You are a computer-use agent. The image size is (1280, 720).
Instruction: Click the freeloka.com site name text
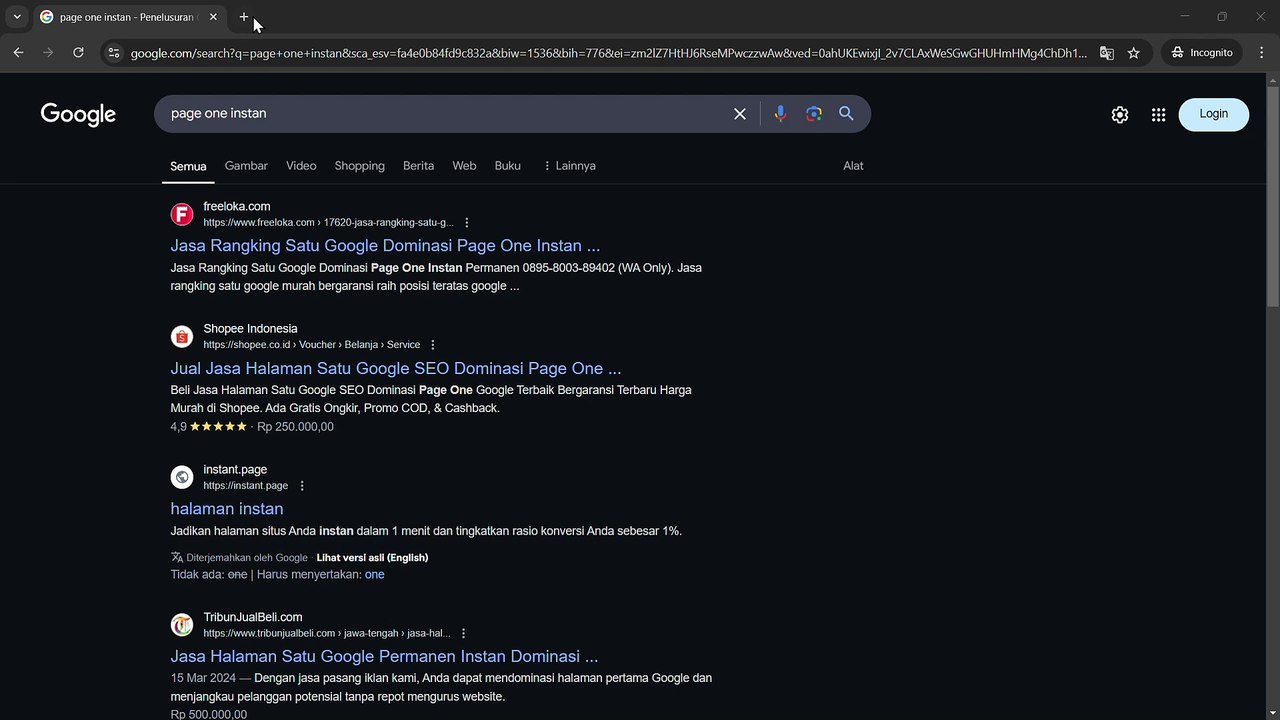pos(237,207)
